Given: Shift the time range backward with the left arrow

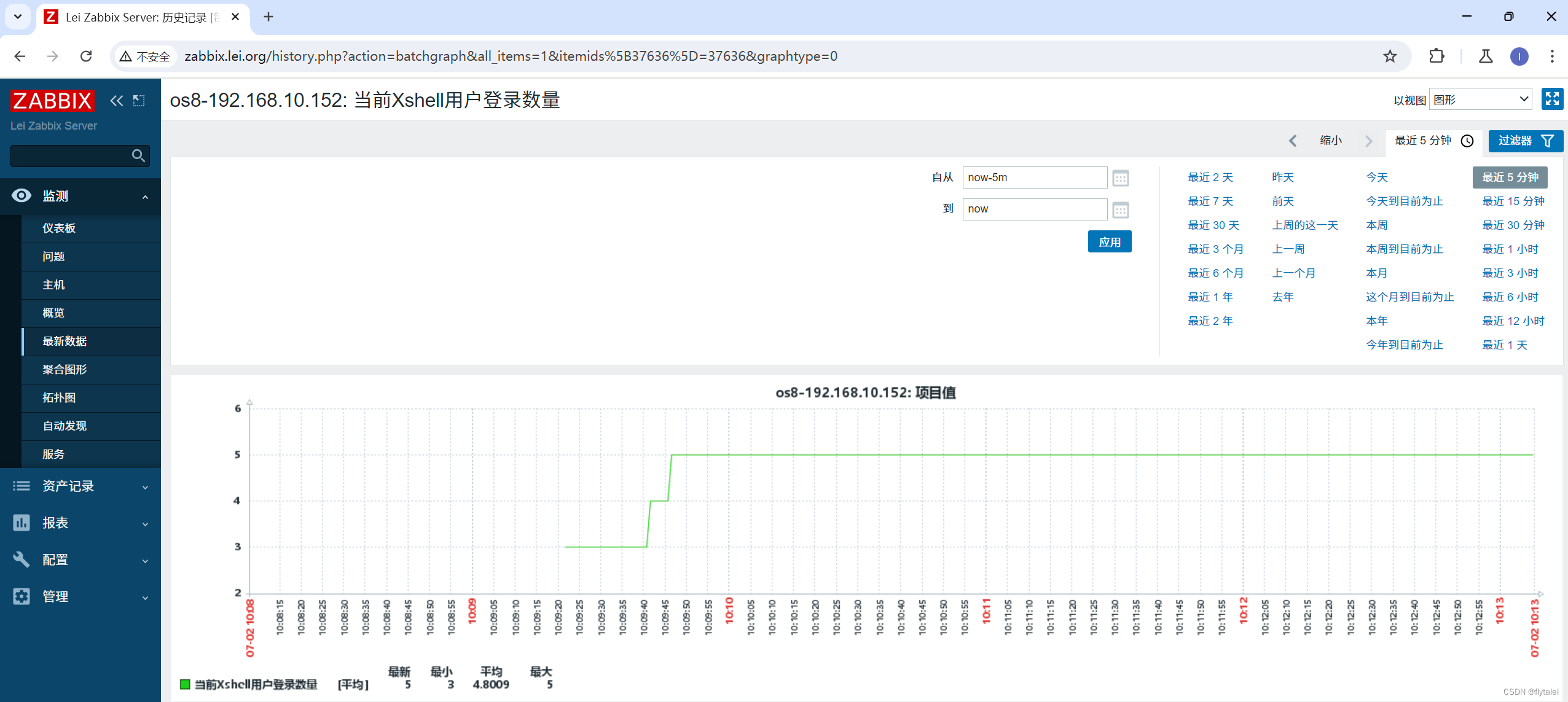Looking at the screenshot, I should [x=1293, y=141].
